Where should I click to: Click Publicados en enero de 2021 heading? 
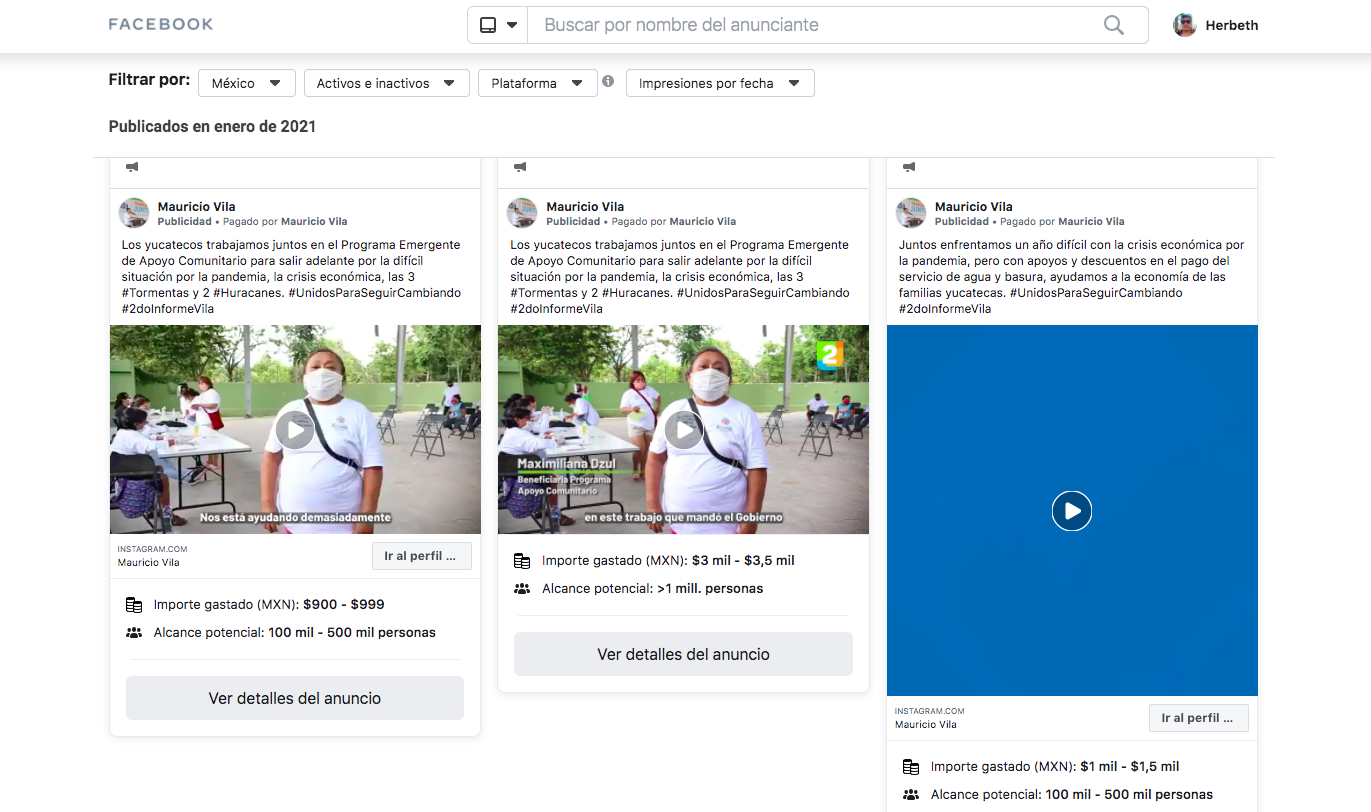[x=212, y=126]
